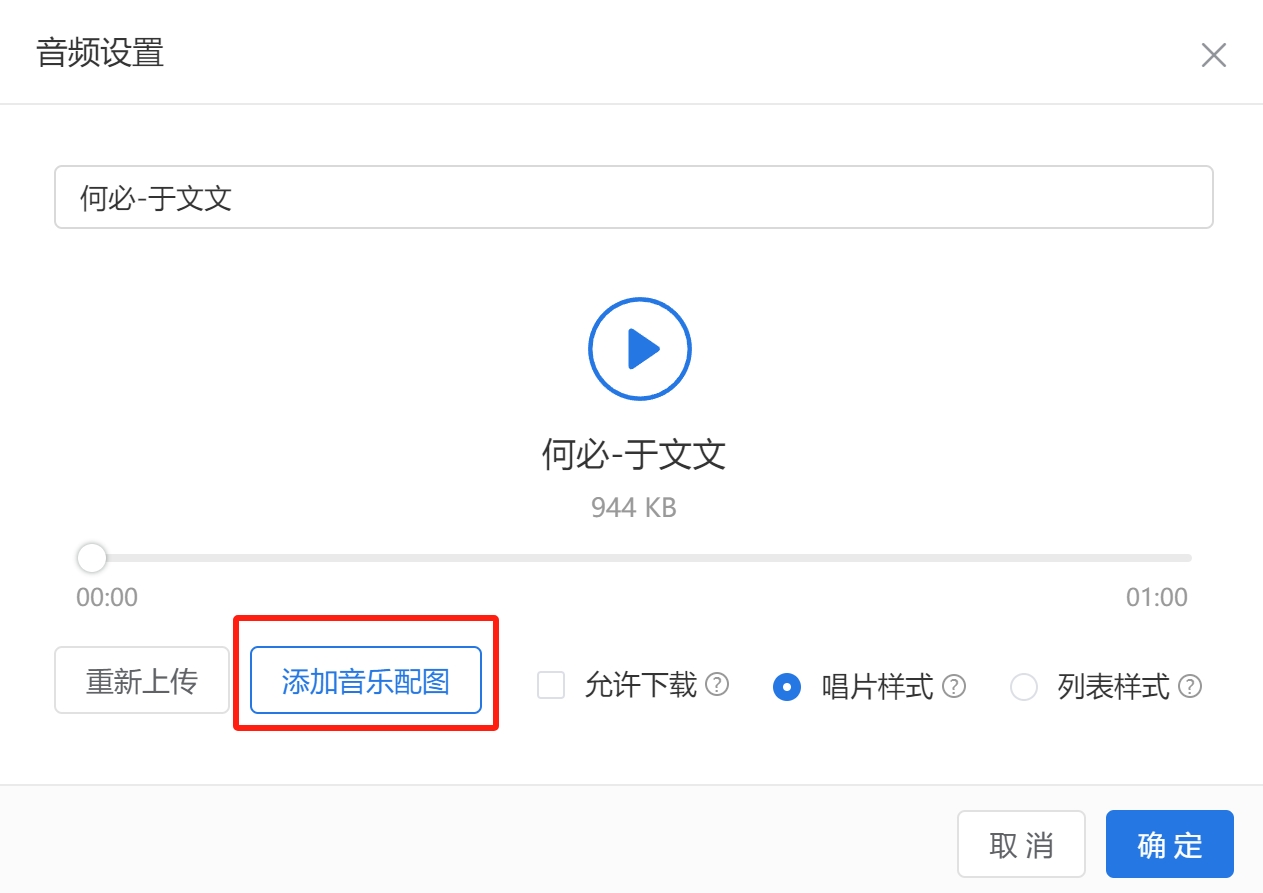Focus the audio title input field
The width and height of the screenshot is (1263, 893).
pyautogui.click(x=633, y=197)
